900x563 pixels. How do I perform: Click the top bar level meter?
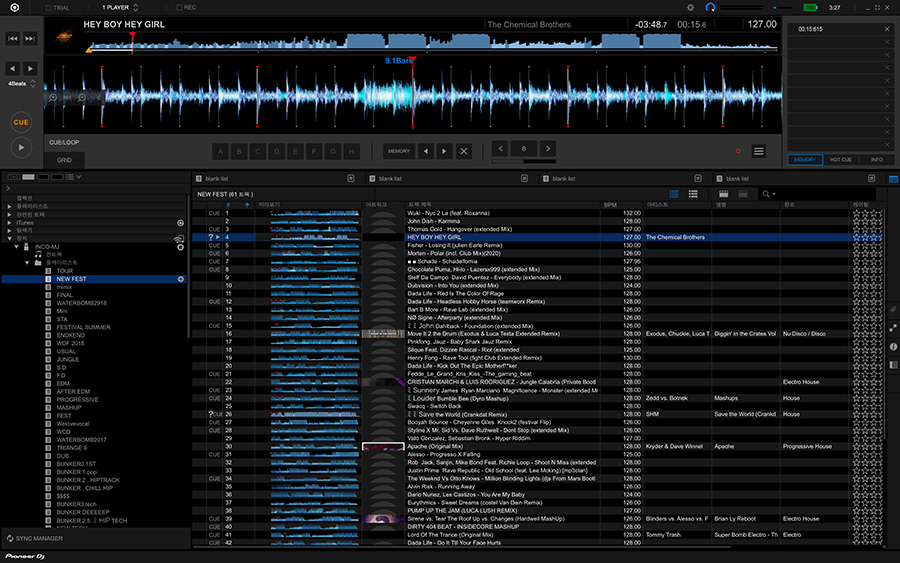point(742,7)
